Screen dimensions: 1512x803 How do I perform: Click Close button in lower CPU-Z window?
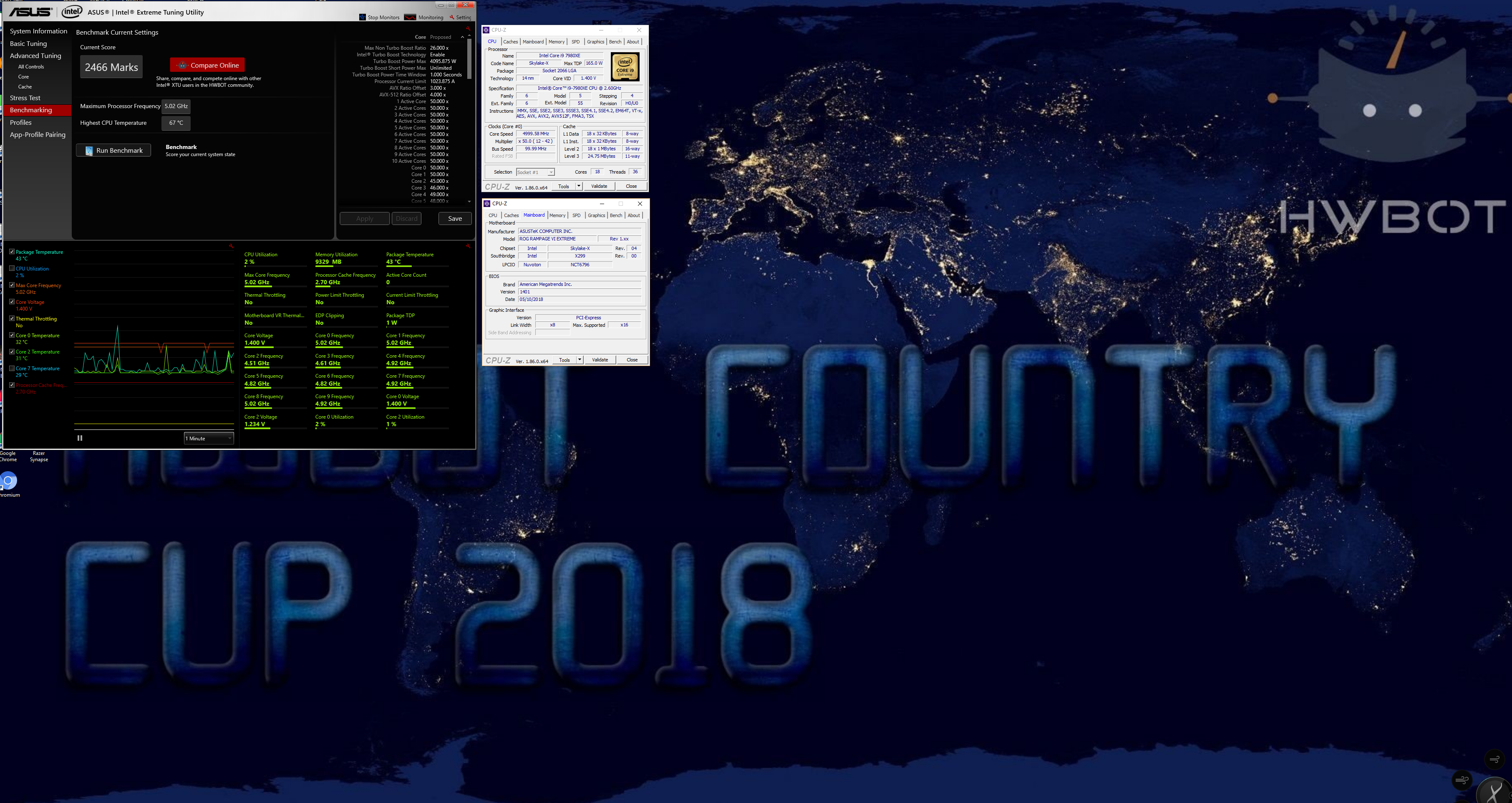point(632,360)
